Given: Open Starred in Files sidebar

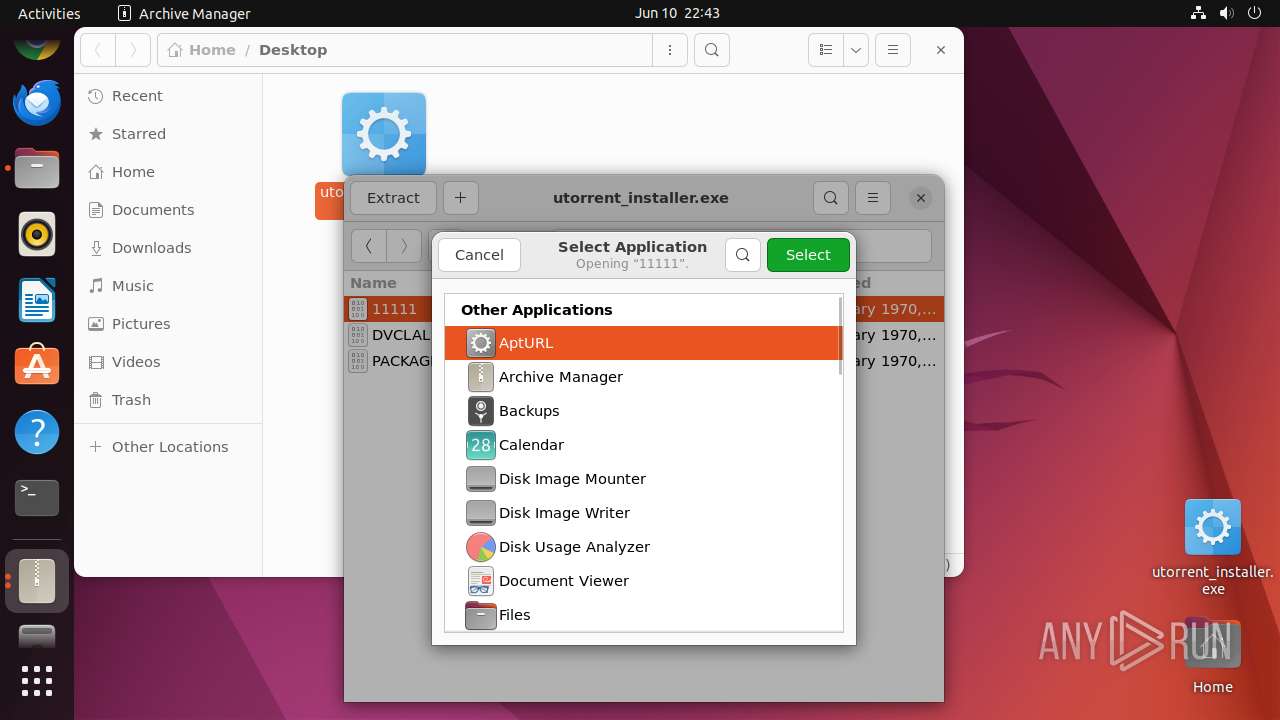Looking at the screenshot, I should [168, 134].
